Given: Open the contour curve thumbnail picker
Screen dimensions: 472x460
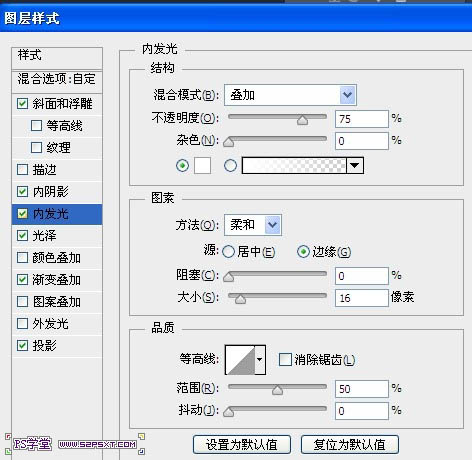Looking at the screenshot, I should click(240, 360).
